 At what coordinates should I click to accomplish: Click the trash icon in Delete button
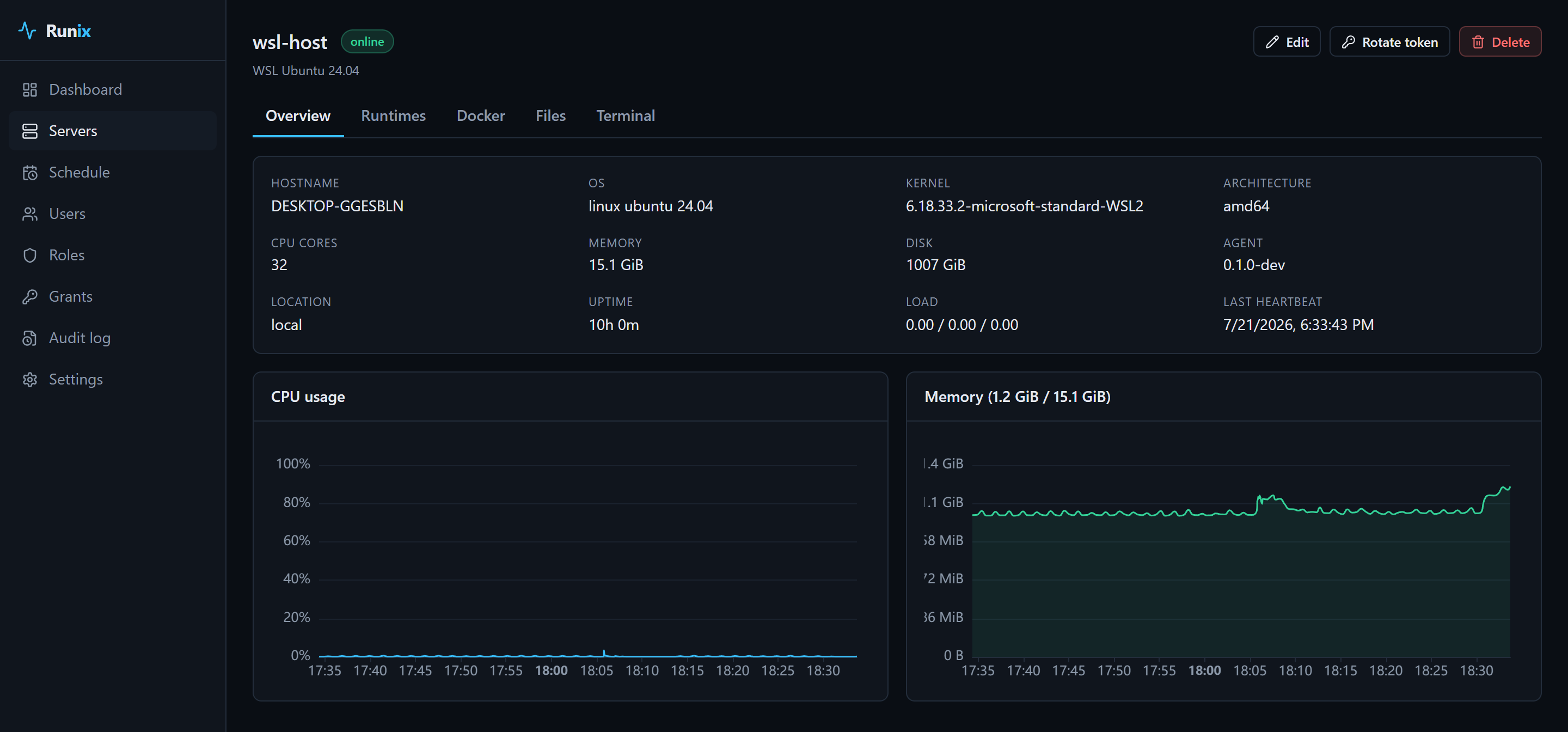tap(1478, 42)
